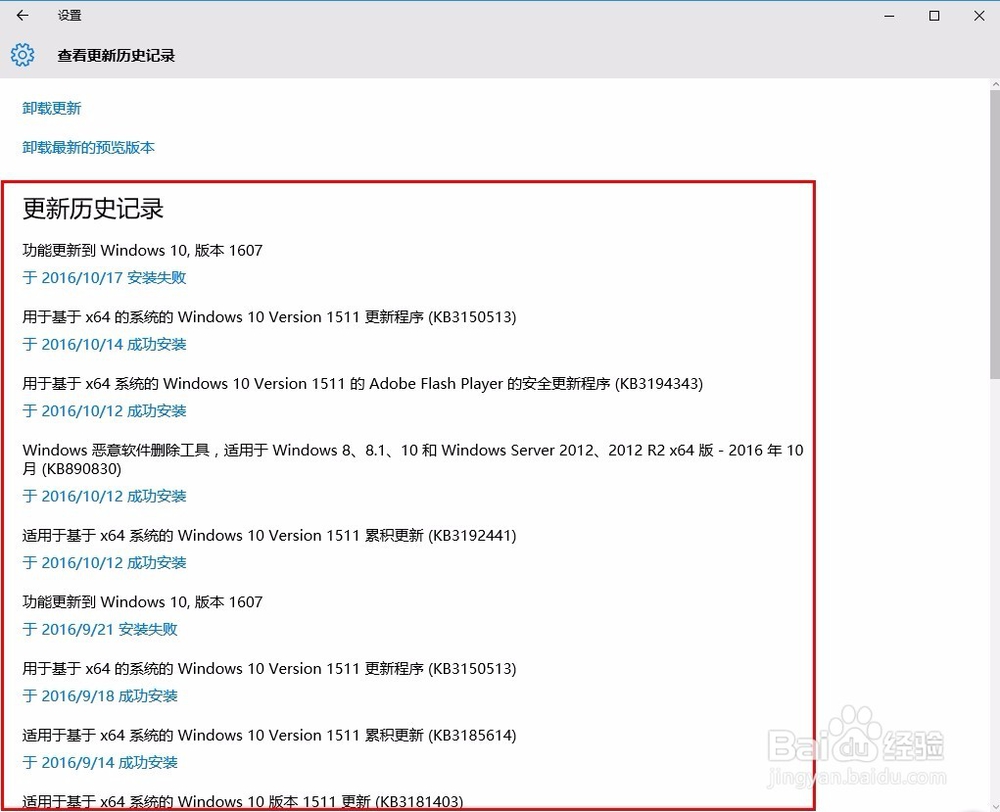
Task: Select the 版本 1511 更新 (KB3181403) entry
Action: [242, 801]
